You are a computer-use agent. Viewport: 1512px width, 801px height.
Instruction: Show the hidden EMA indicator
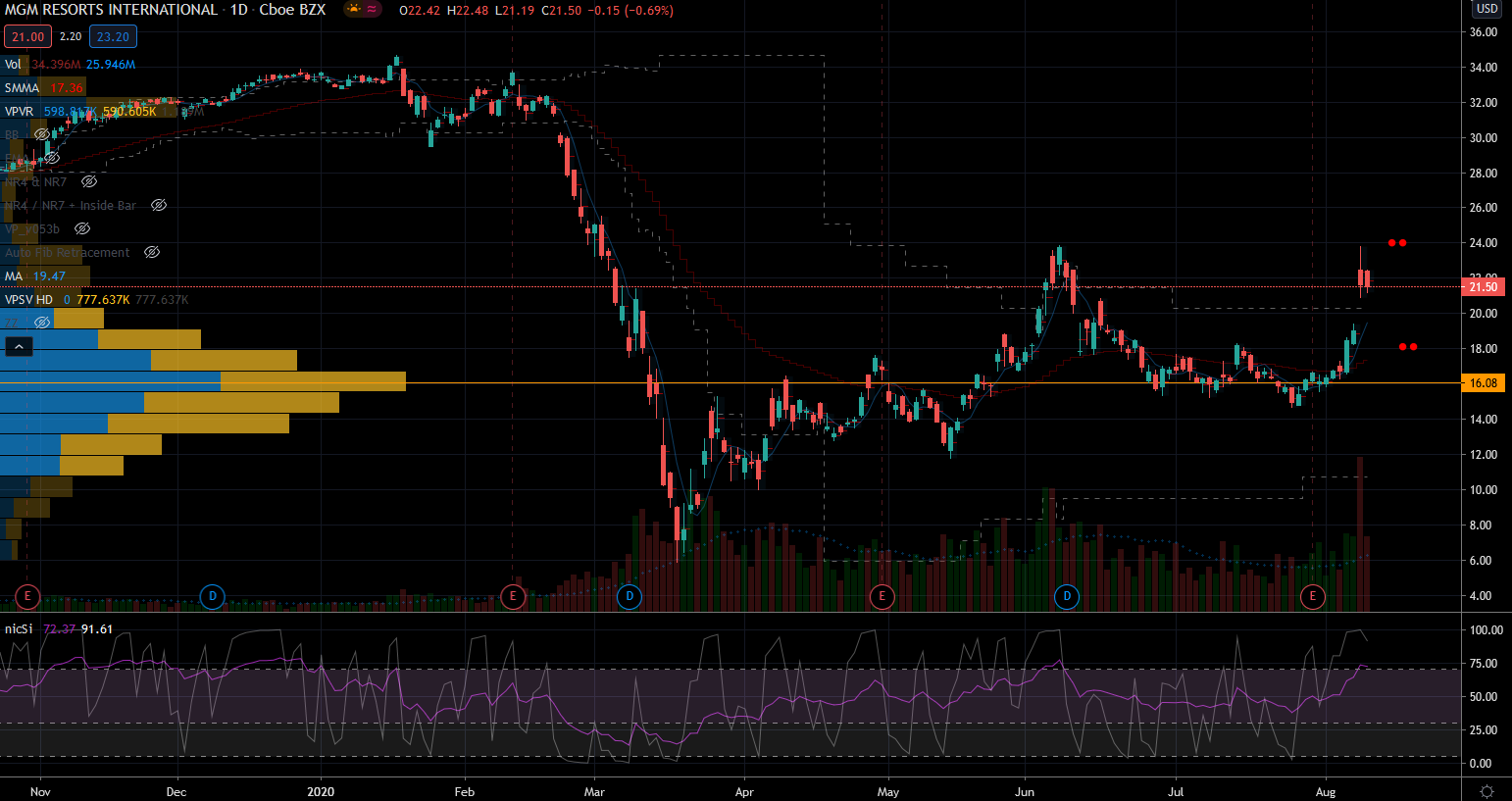coord(52,158)
